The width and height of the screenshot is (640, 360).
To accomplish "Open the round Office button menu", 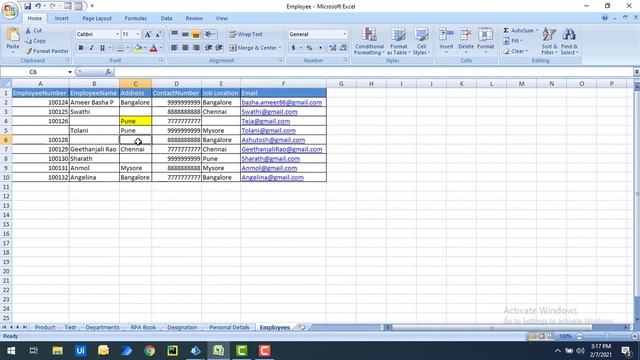I will [x=10, y=10].
